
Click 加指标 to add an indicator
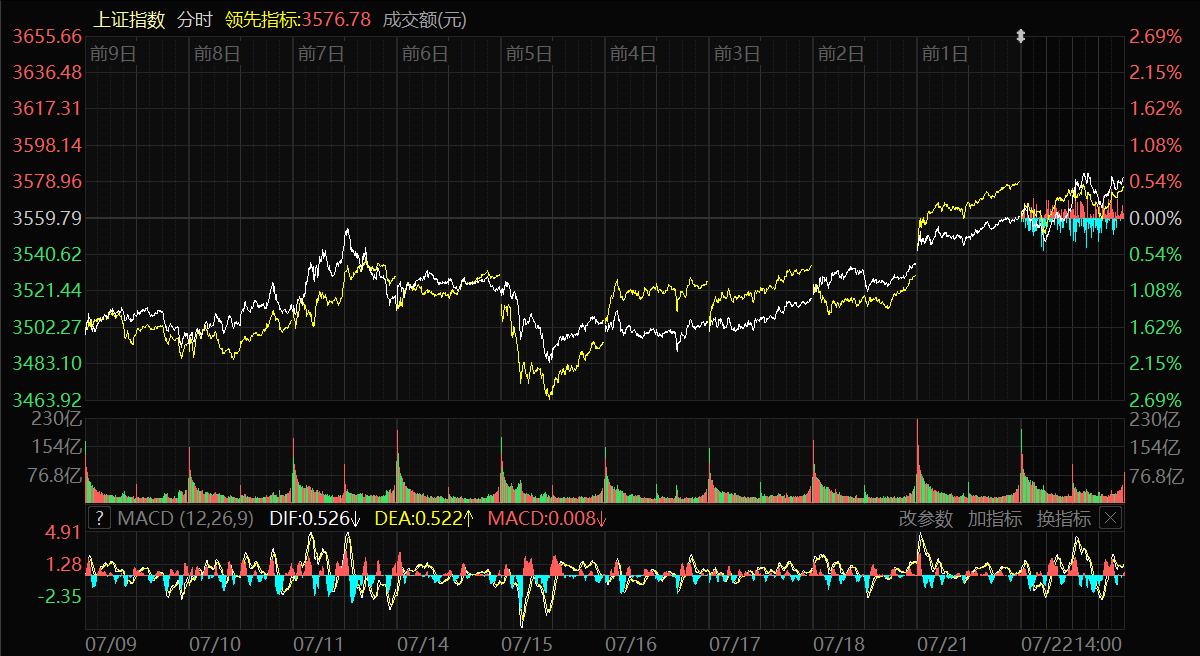[995, 518]
